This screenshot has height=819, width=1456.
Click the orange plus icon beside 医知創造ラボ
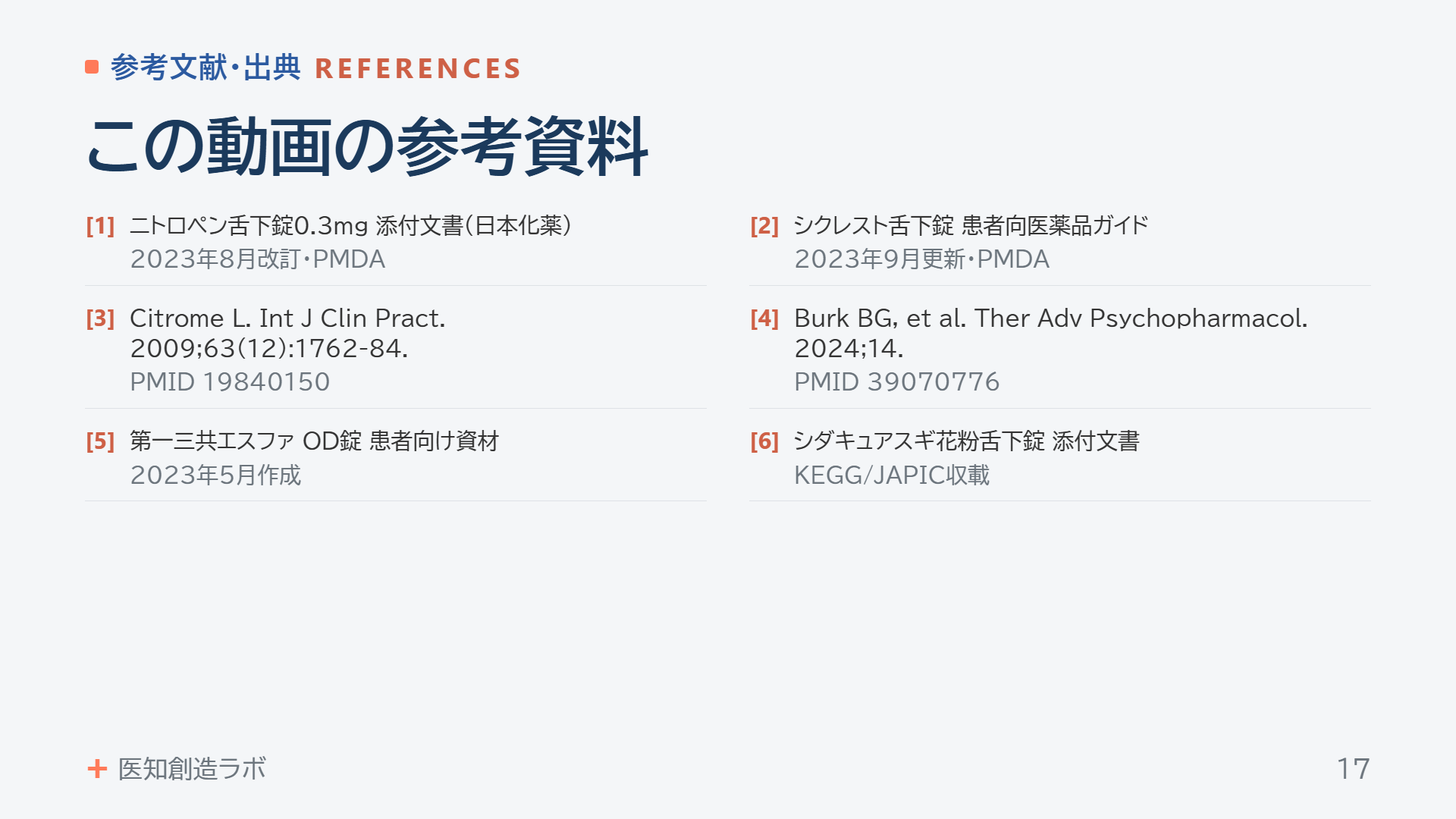pos(97,769)
